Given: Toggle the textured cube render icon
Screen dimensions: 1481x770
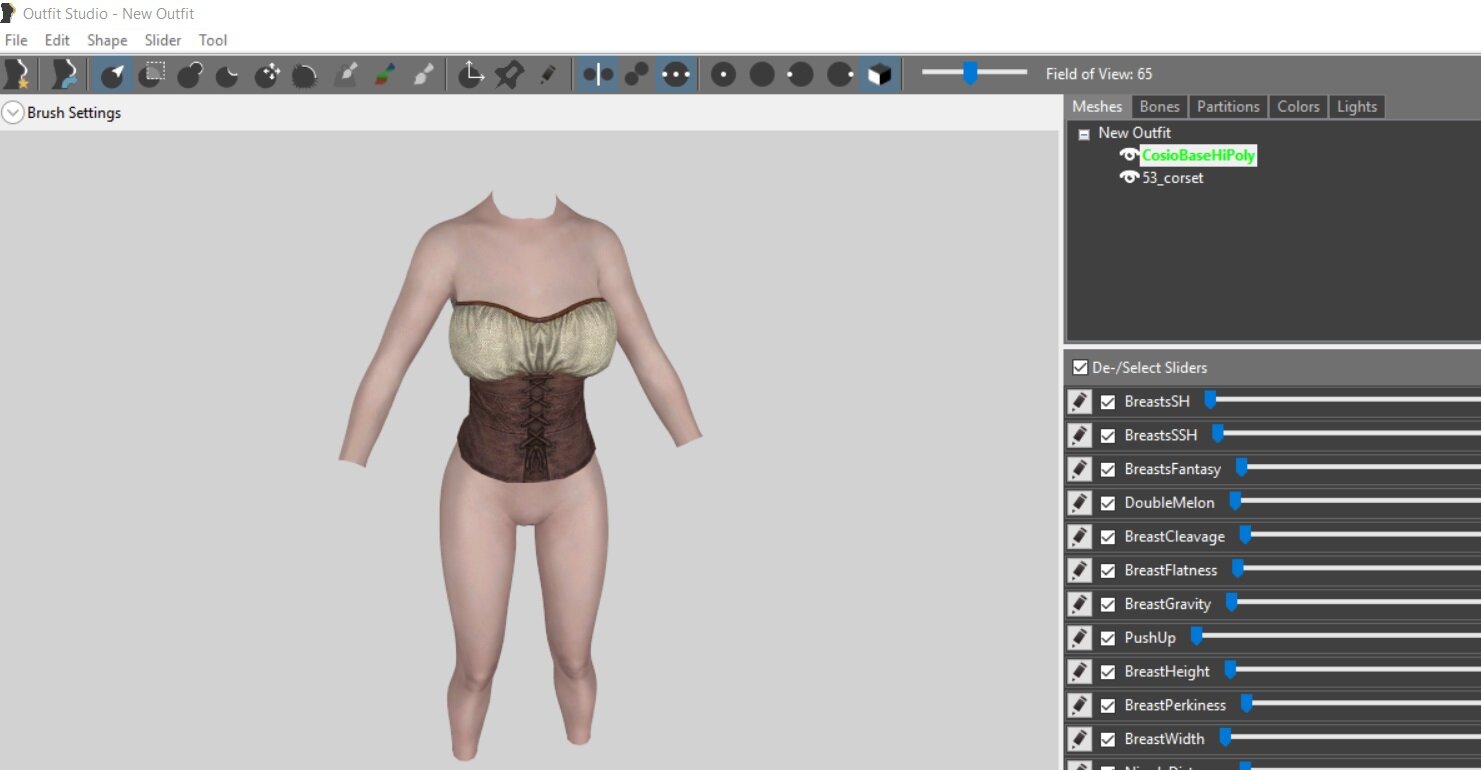Looking at the screenshot, I should click(x=879, y=75).
